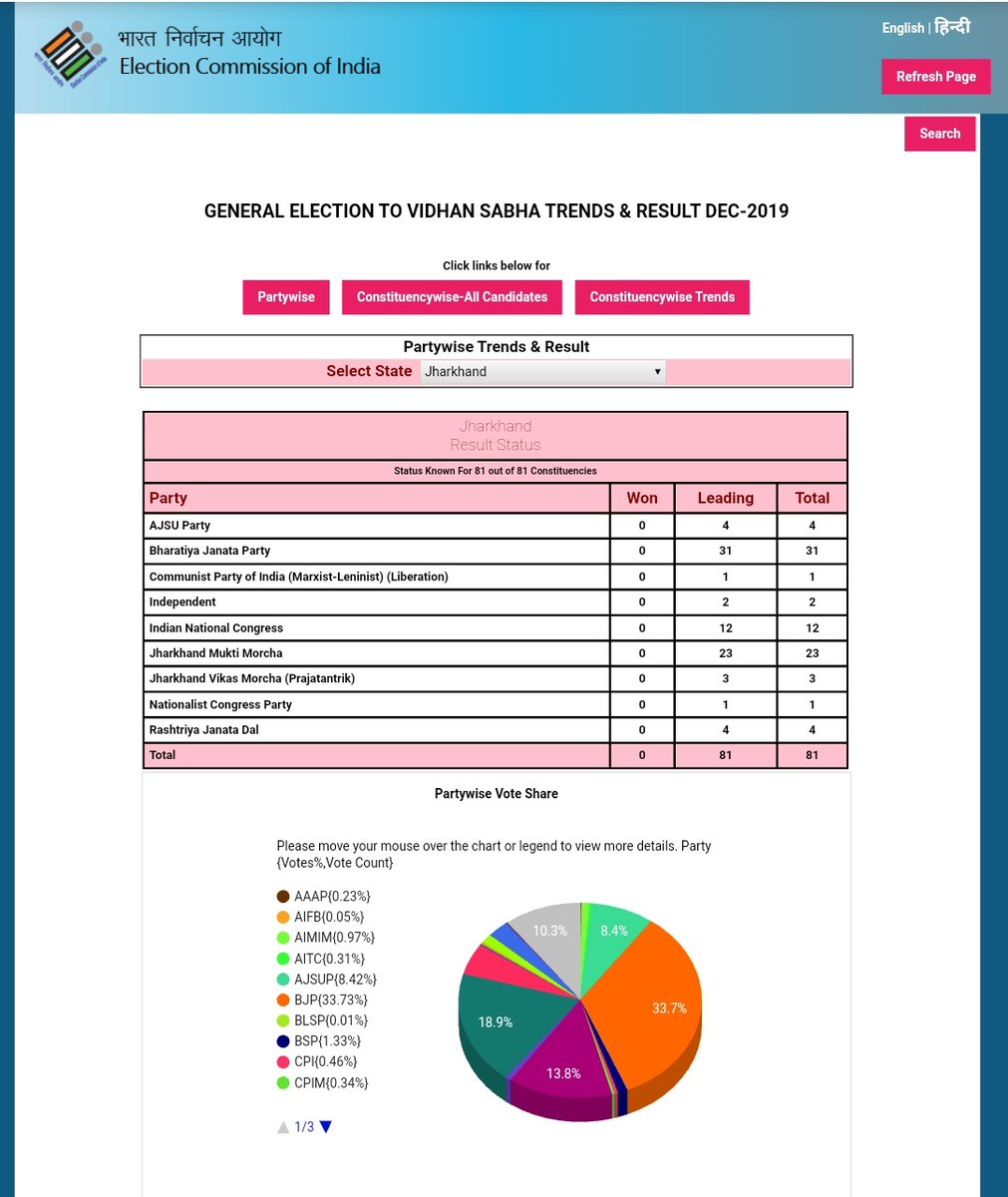Open Constituencywise Trends button

(x=662, y=297)
